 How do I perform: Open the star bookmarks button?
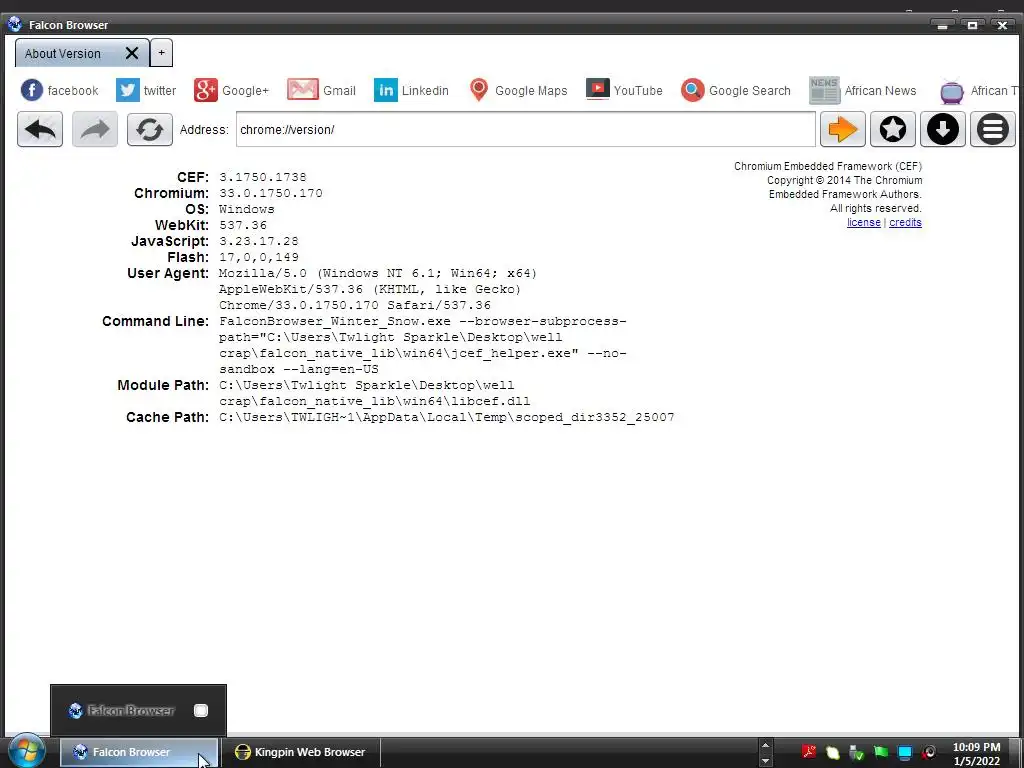(x=893, y=129)
